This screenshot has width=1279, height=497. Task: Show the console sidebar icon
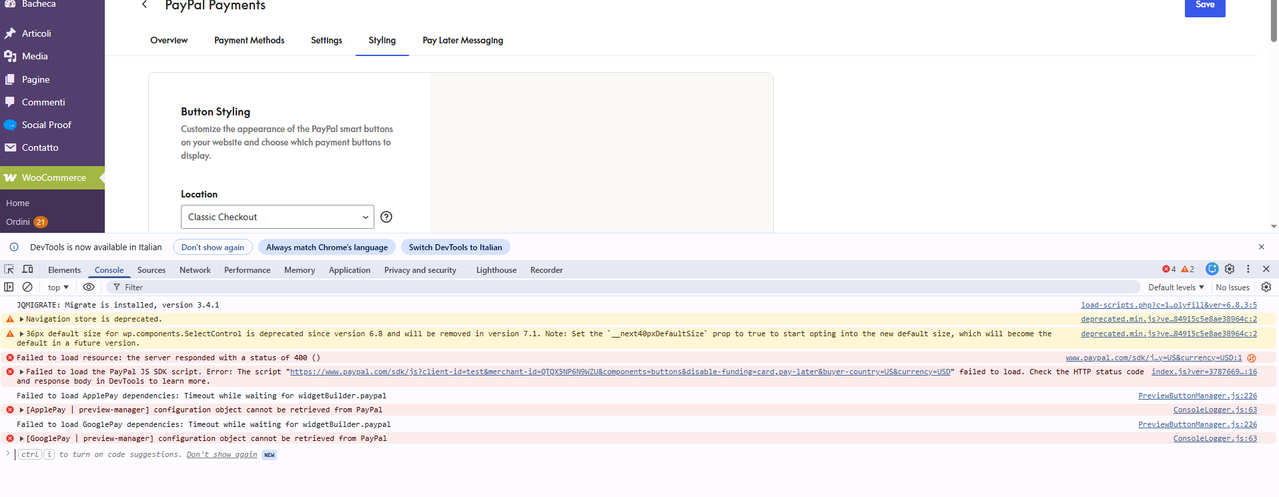click(x=10, y=287)
